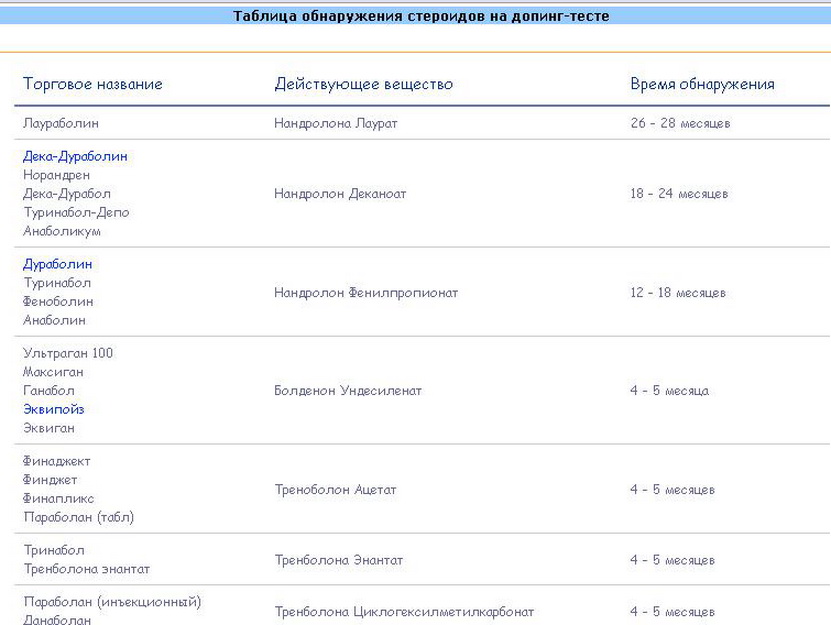Click Тренболона Циклогексилметилкарбонат substance text

[404, 611]
